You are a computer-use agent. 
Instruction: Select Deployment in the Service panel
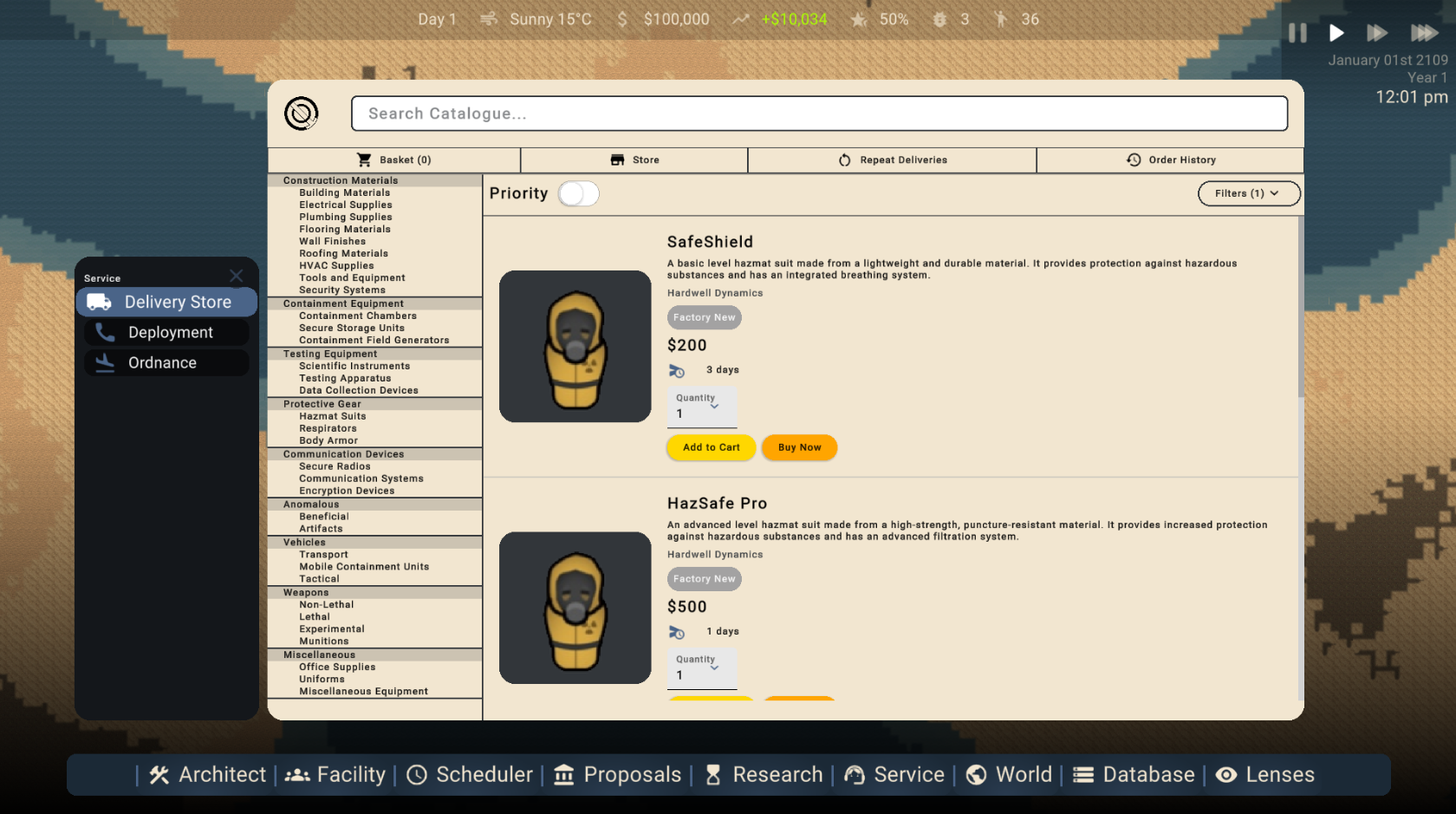[166, 332]
